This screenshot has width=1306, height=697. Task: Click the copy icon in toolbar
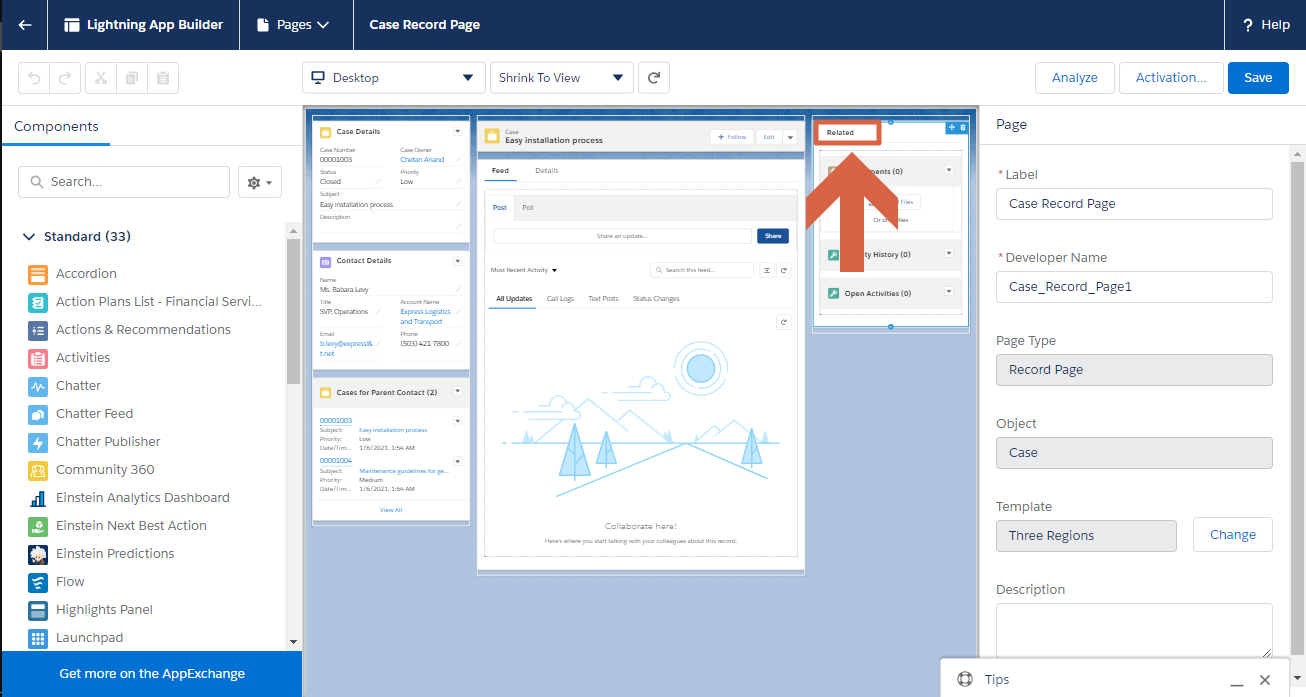[132, 78]
